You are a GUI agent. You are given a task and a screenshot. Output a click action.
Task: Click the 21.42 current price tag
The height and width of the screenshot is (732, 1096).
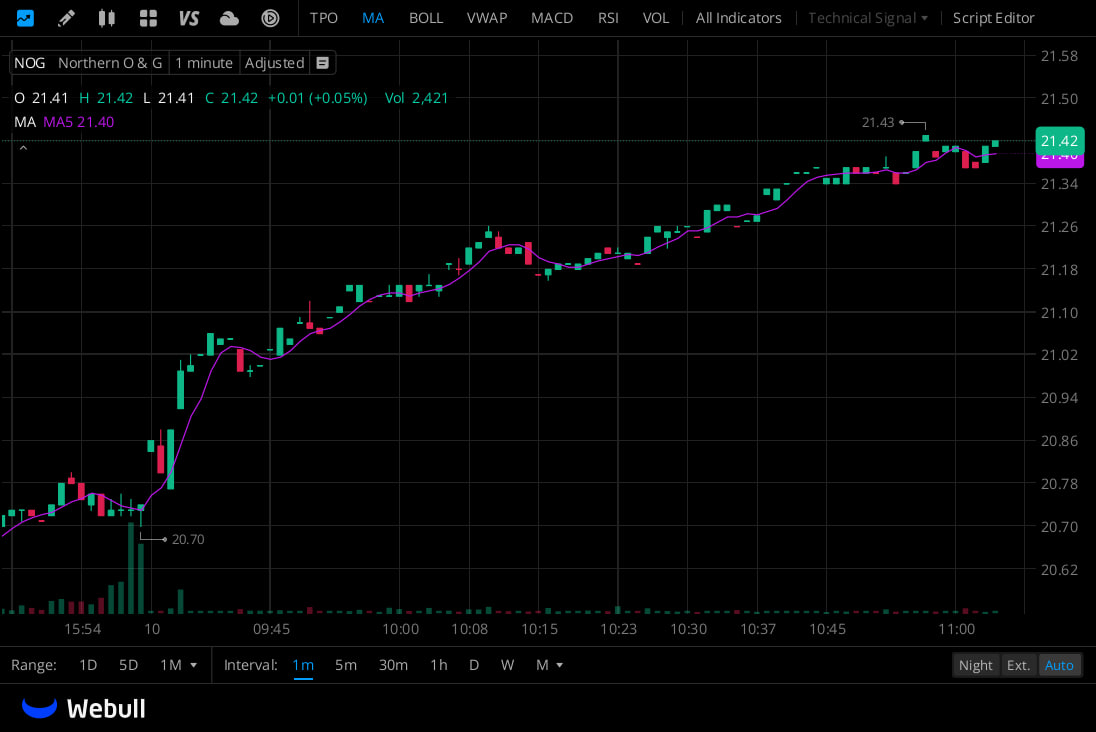tap(1059, 141)
